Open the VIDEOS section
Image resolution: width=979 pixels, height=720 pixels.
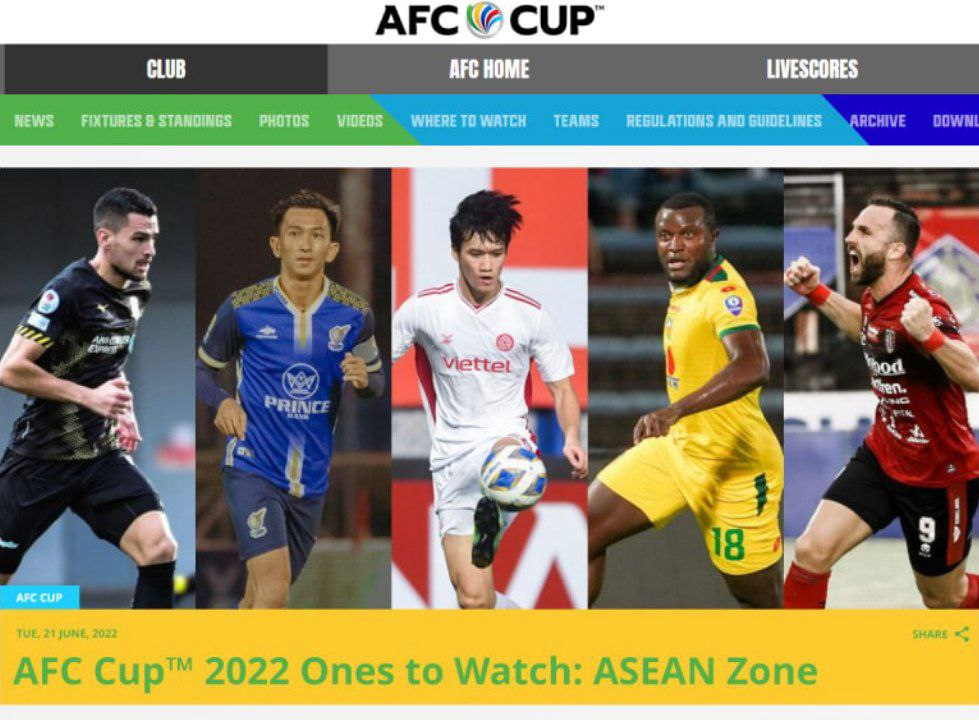click(x=360, y=121)
